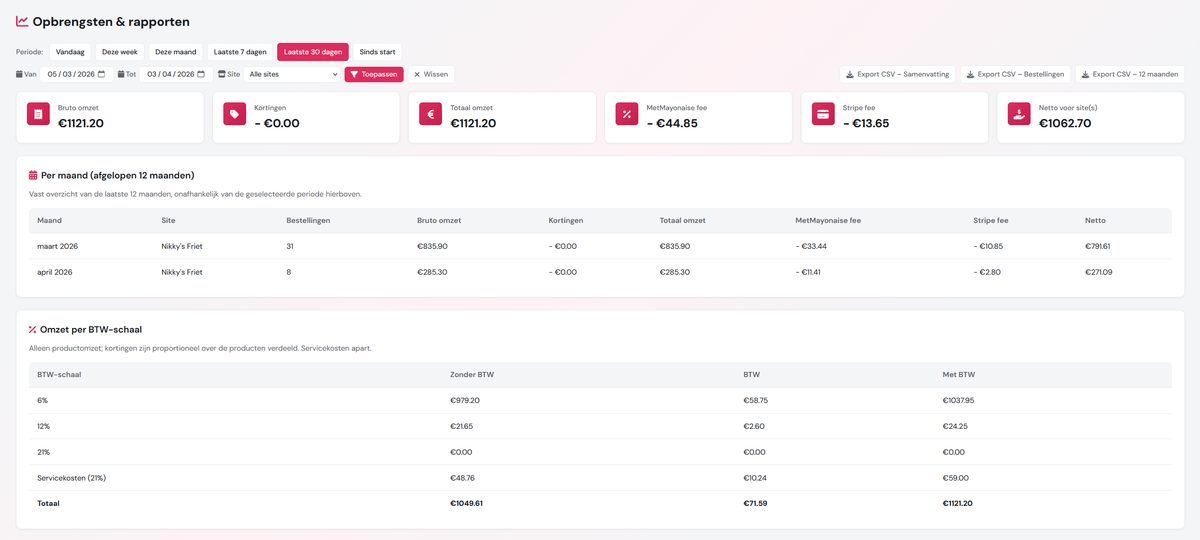
Task: Click the Servicekosten (21%) row label
Action: click(x=71, y=478)
